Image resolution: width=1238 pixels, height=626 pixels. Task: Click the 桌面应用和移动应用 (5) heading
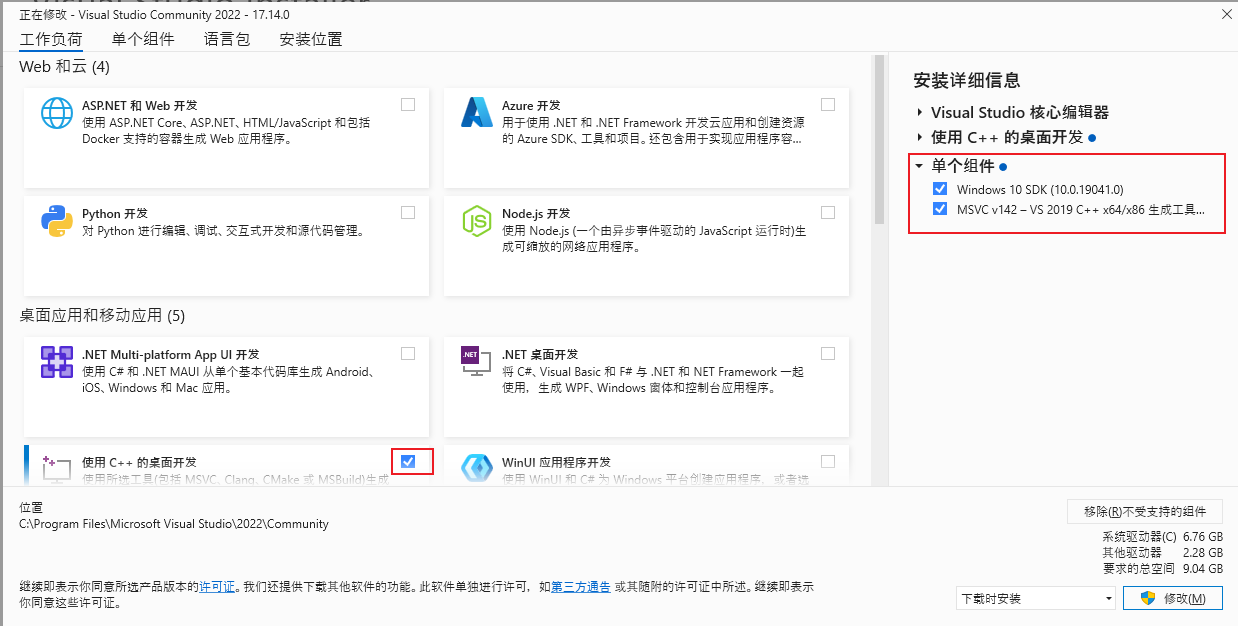click(103, 315)
